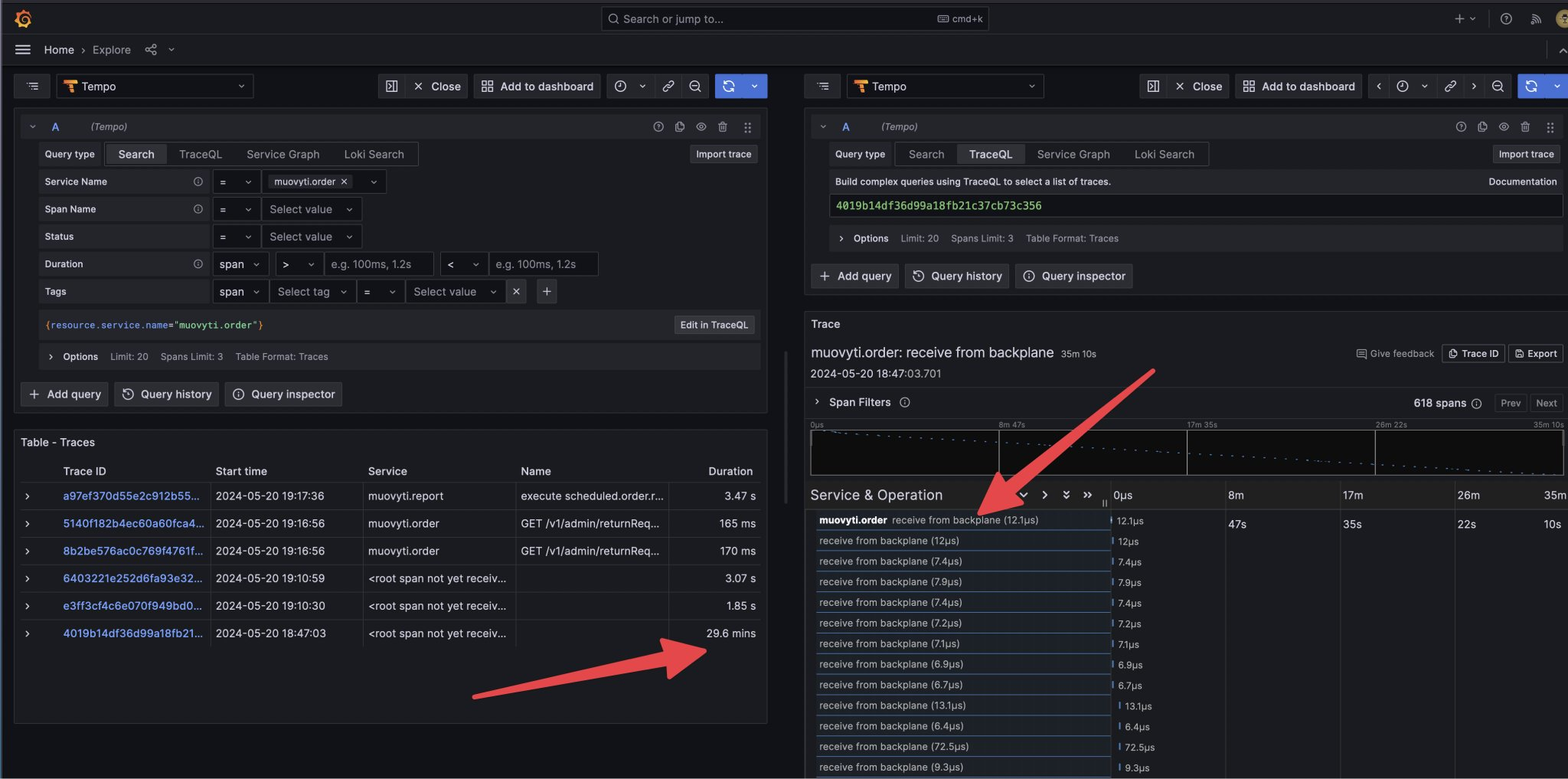Open Documentation link for TraceQL
1568x779 pixels.
click(x=1523, y=182)
